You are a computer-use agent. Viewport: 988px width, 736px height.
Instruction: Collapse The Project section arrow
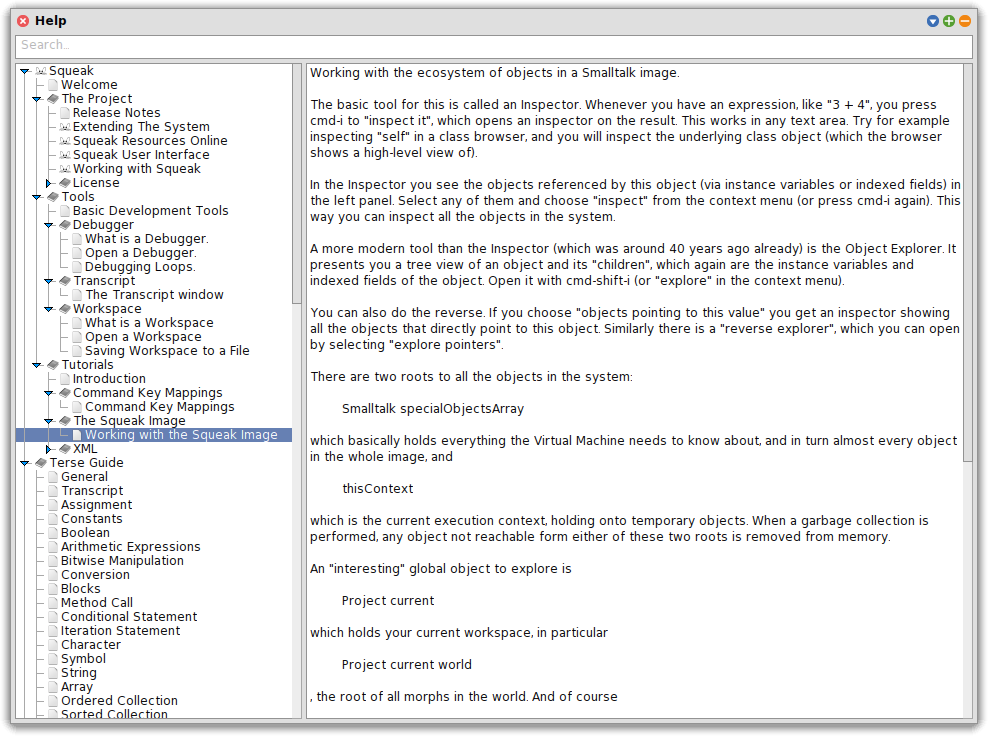click(37, 99)
